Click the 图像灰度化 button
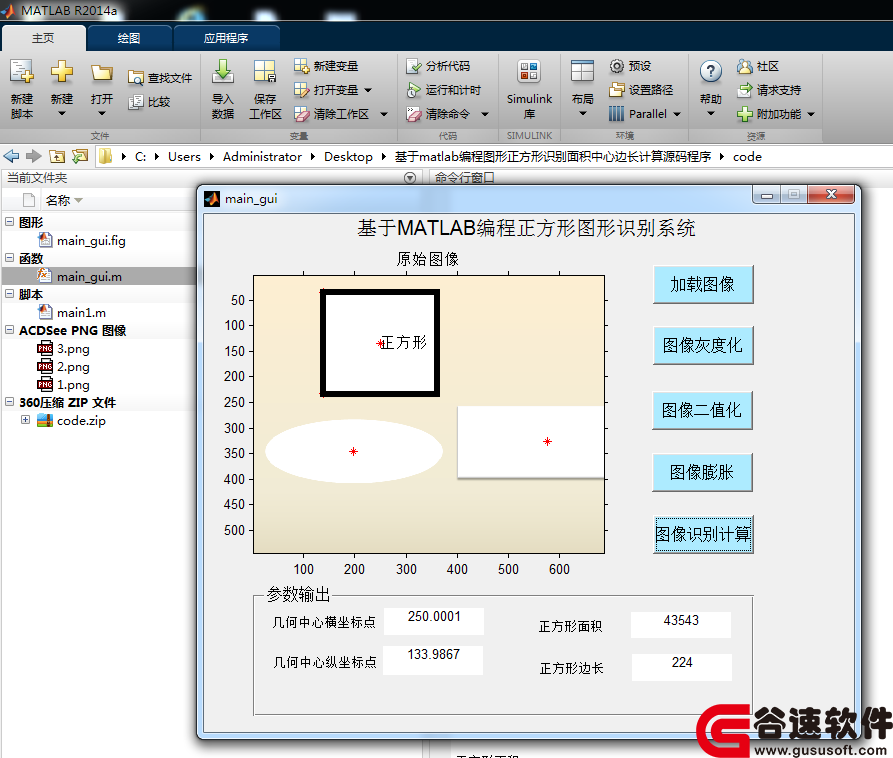The width and height of the screenshot is (893, 758). [703, 345]
